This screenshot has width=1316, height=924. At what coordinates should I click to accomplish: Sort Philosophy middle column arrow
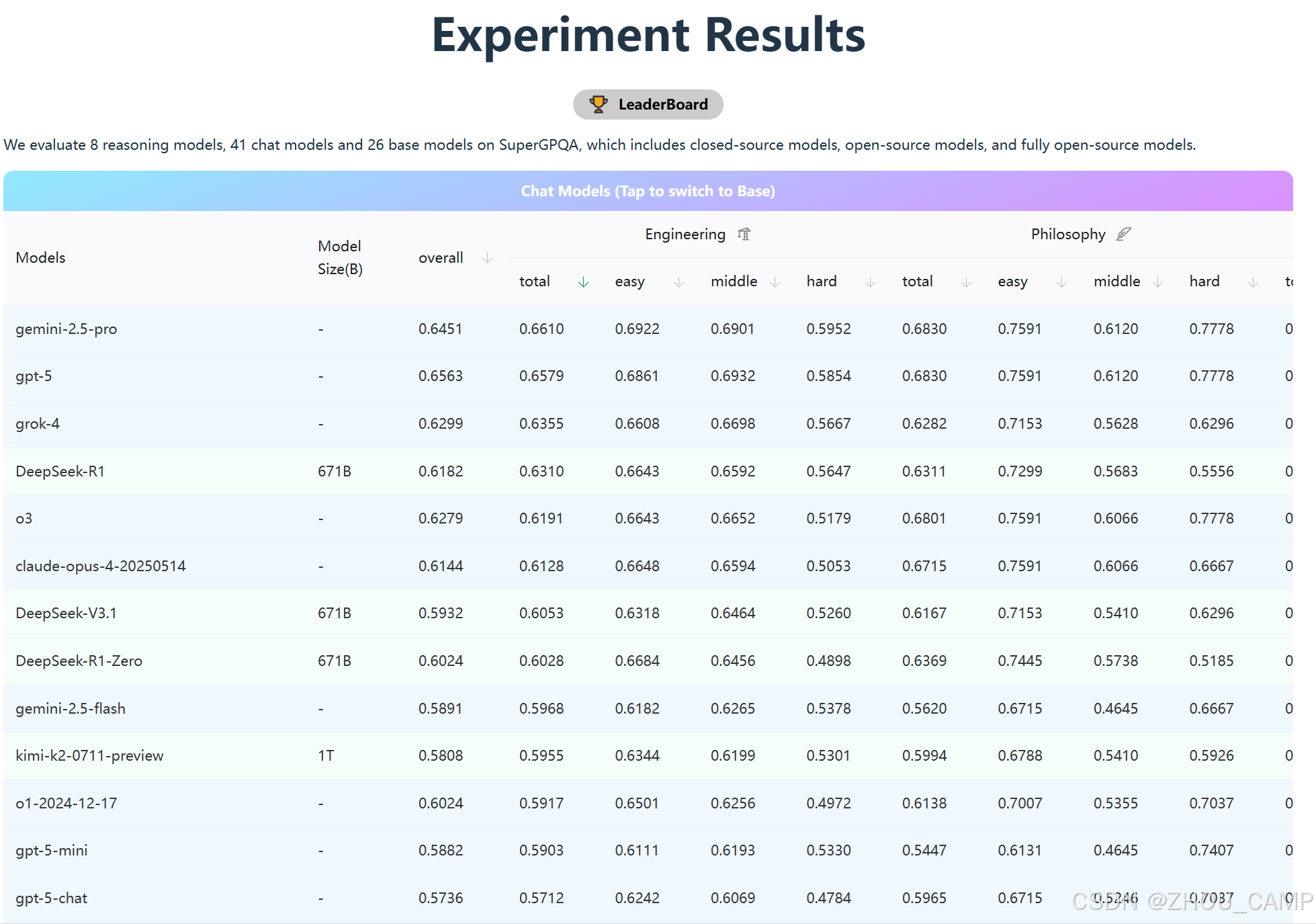coord(1157,282)
